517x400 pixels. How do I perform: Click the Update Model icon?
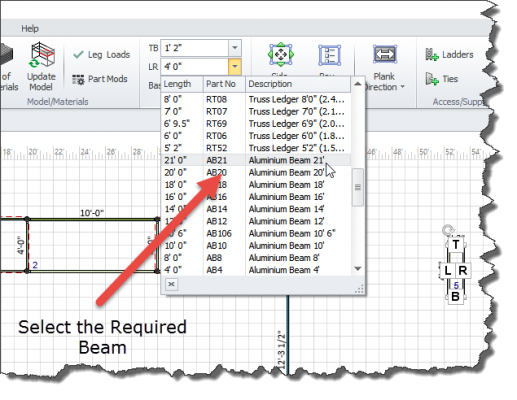point(42,55)
